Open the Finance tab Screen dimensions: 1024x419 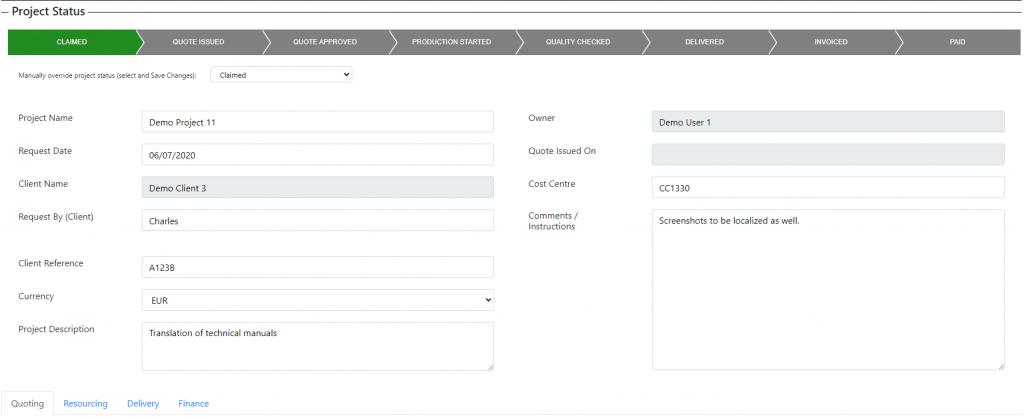coord(194,403)
